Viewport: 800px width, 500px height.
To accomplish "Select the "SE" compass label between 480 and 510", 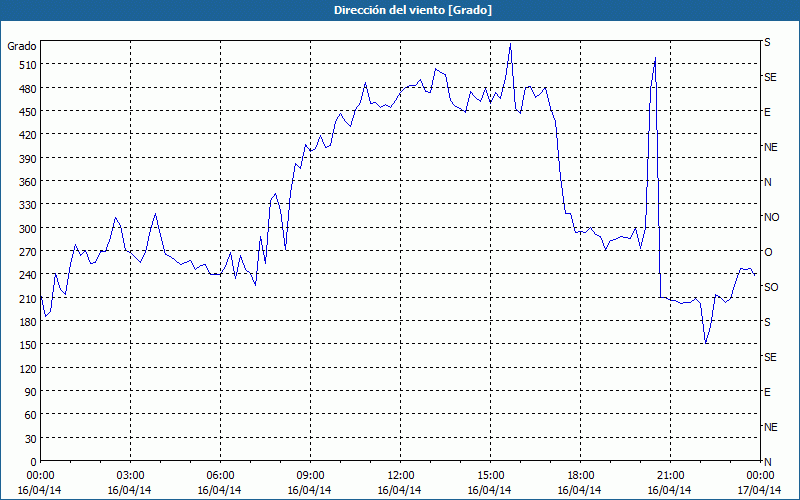I will click(770, 77).
